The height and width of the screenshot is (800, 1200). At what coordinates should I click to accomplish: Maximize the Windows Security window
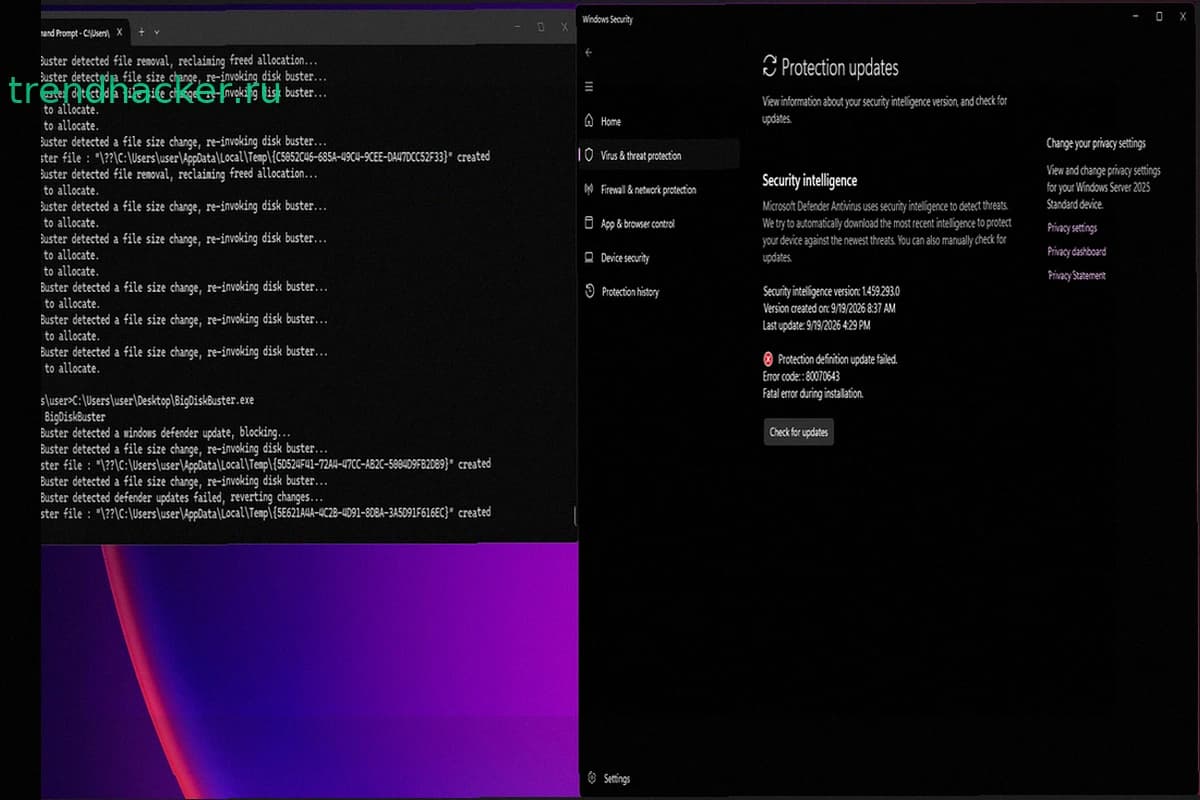pos(1159,16)
